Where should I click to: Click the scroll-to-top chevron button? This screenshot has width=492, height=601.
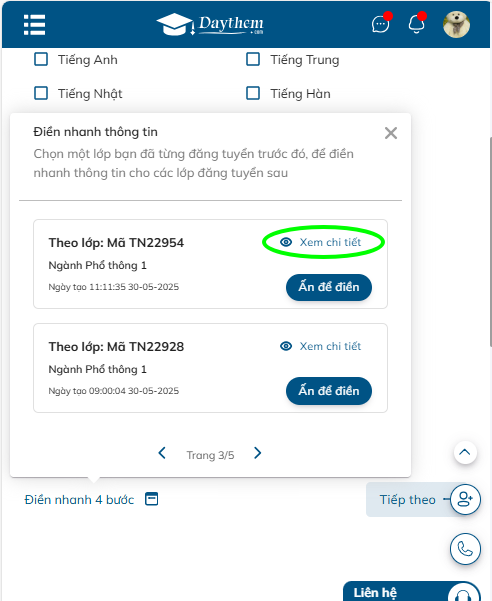[x=465, y=452]
